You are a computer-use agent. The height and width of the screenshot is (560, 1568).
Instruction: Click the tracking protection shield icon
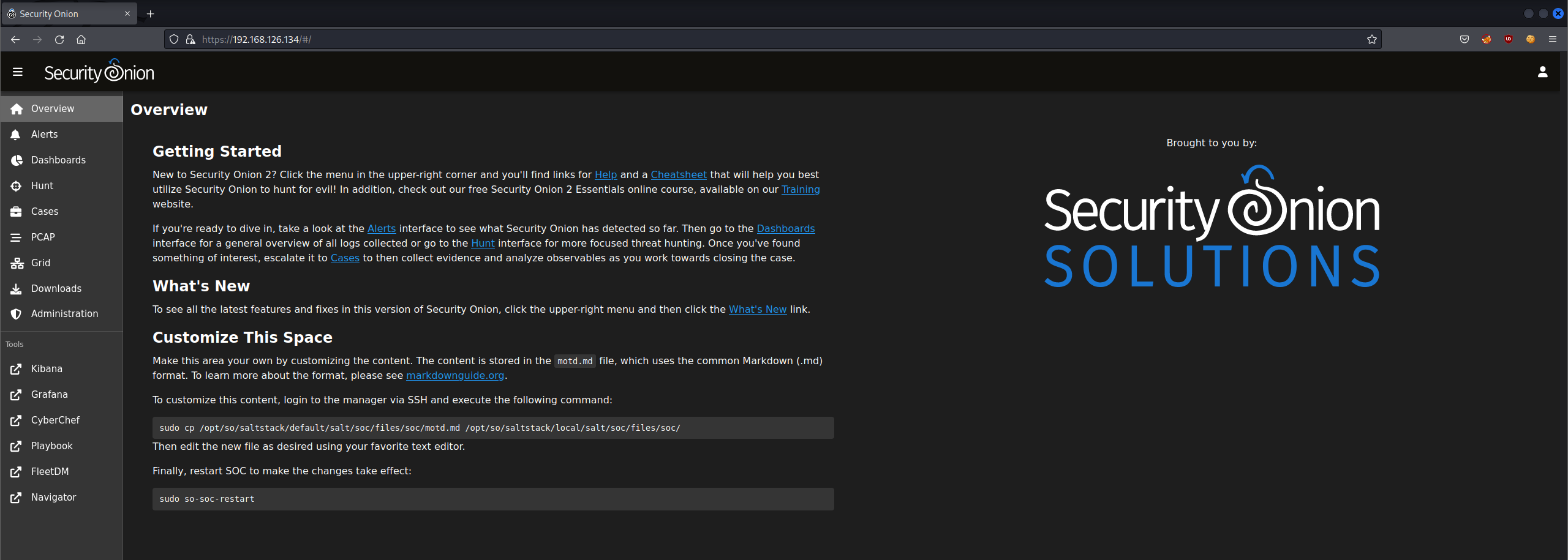174,39
